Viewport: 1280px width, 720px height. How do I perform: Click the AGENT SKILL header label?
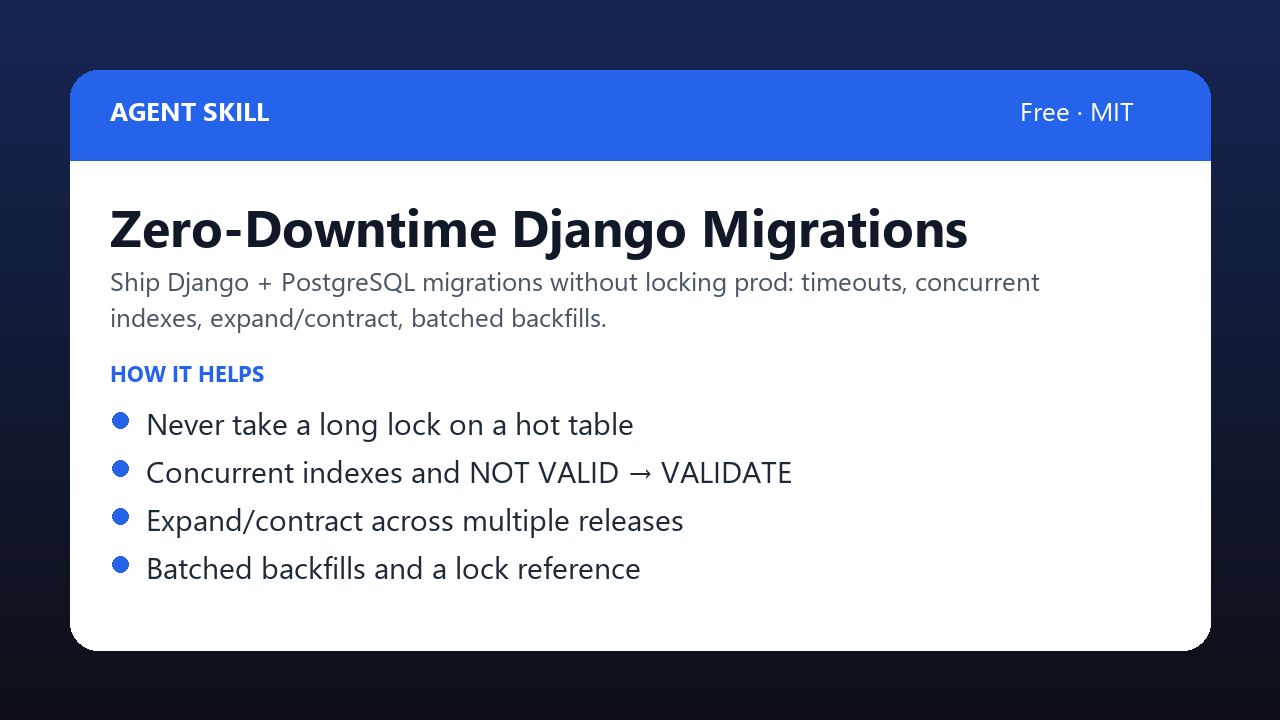click(190, 113)
